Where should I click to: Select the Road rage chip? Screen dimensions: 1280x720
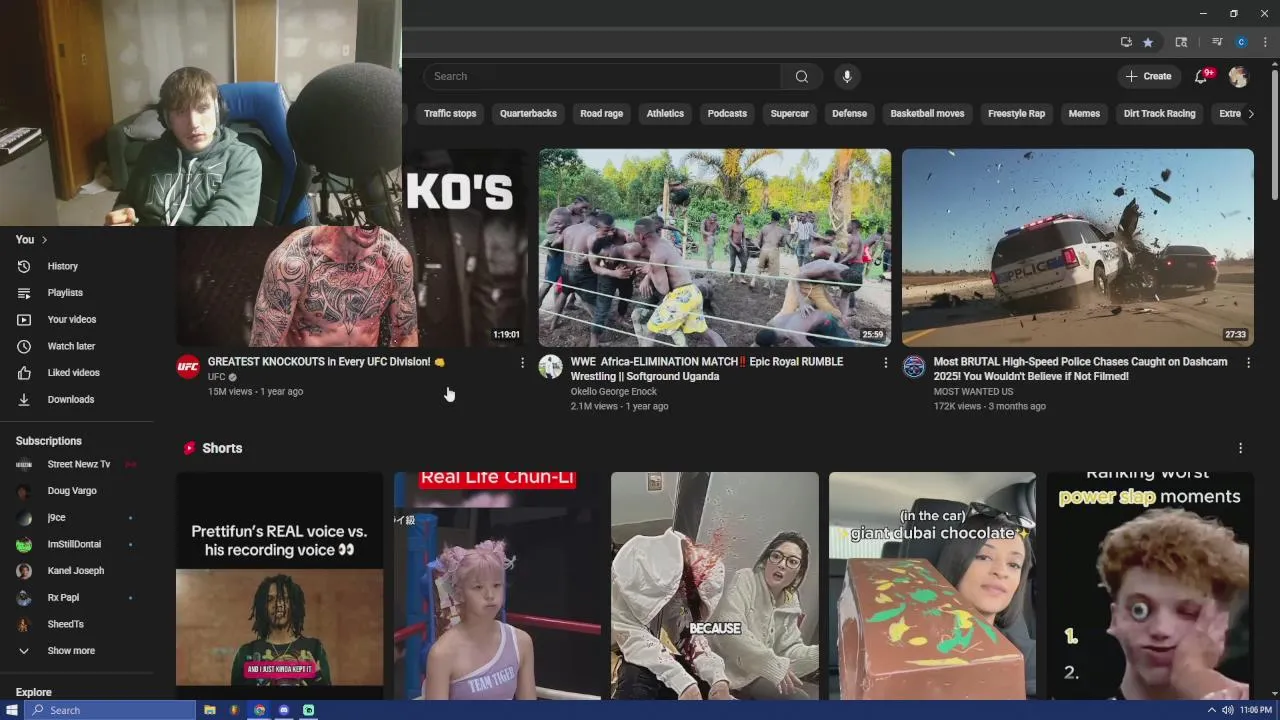coord(601,114)
